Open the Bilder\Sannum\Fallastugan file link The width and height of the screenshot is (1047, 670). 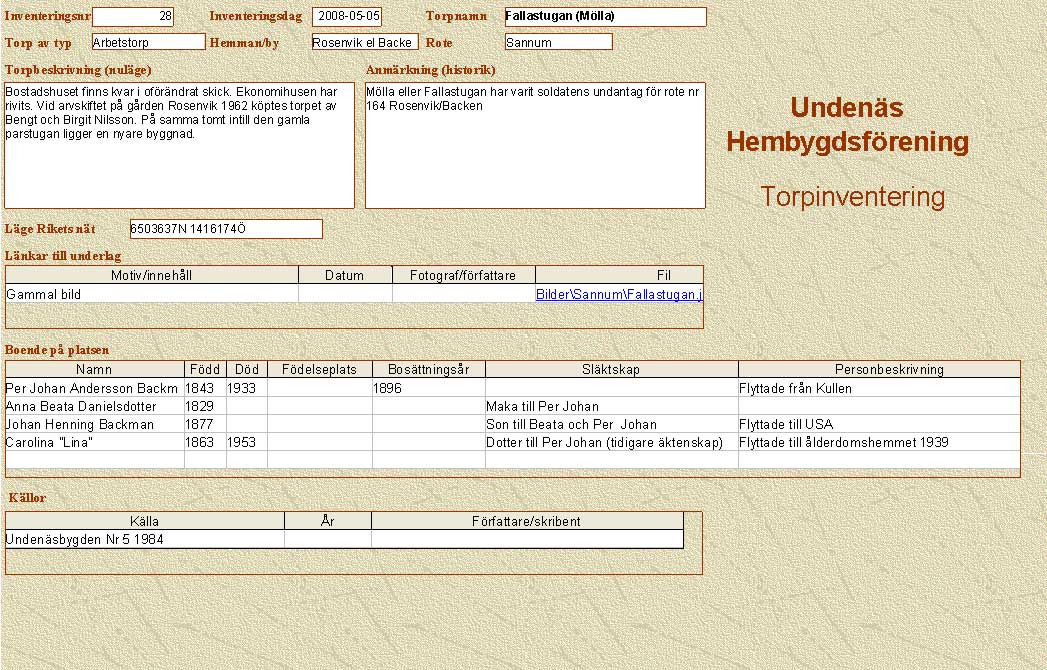tap(619, 294)
